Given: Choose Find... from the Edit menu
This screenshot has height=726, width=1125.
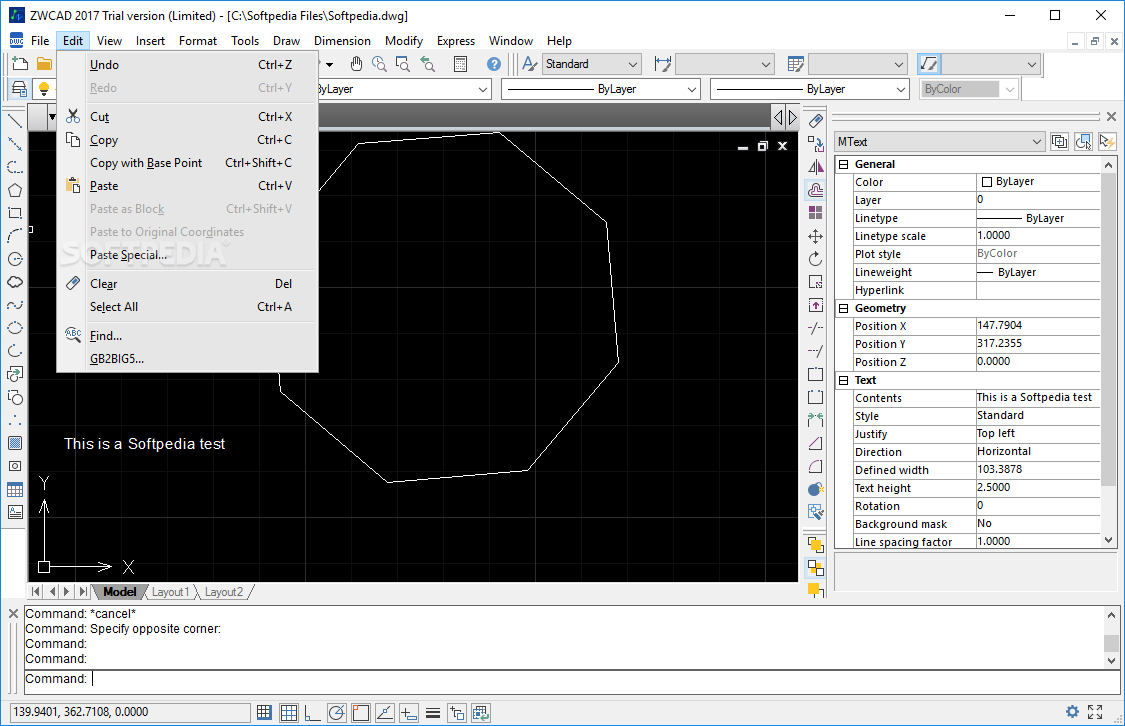Looking at the screenshot, I should click(x=187, y=336).
